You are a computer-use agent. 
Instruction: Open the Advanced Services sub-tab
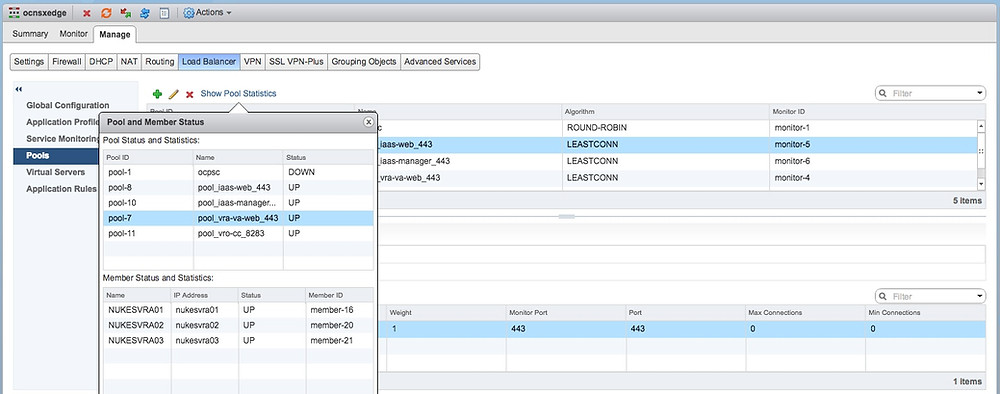point(440,62)
